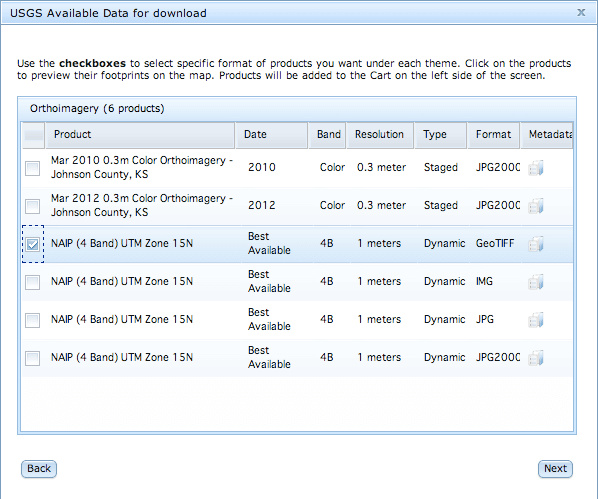598x499 pixels.
Task: Click 1 meters resolution in the JPG row
Action: [379, 319]
